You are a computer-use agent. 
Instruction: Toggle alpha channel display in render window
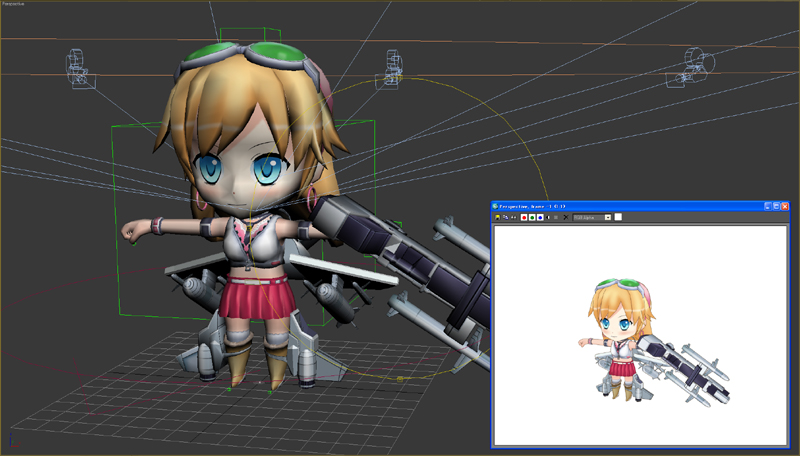[548, 217]
